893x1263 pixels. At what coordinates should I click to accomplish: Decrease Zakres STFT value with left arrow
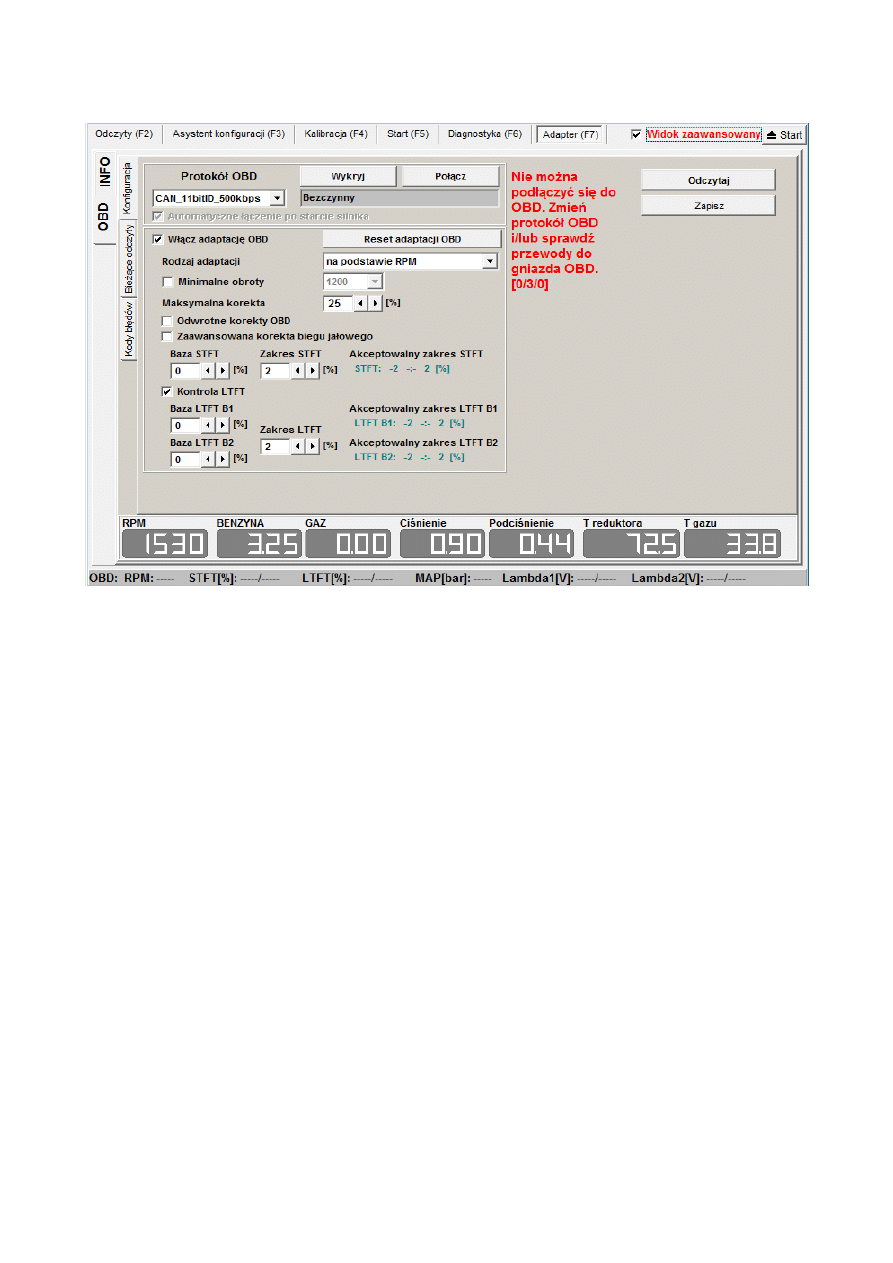[298, 371]
